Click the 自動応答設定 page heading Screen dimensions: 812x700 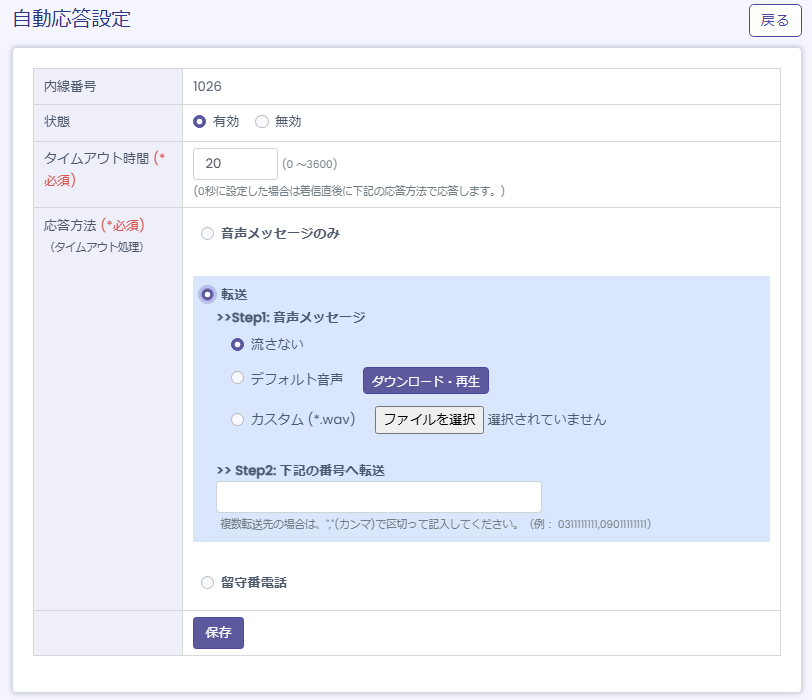[x=71, y=19]
